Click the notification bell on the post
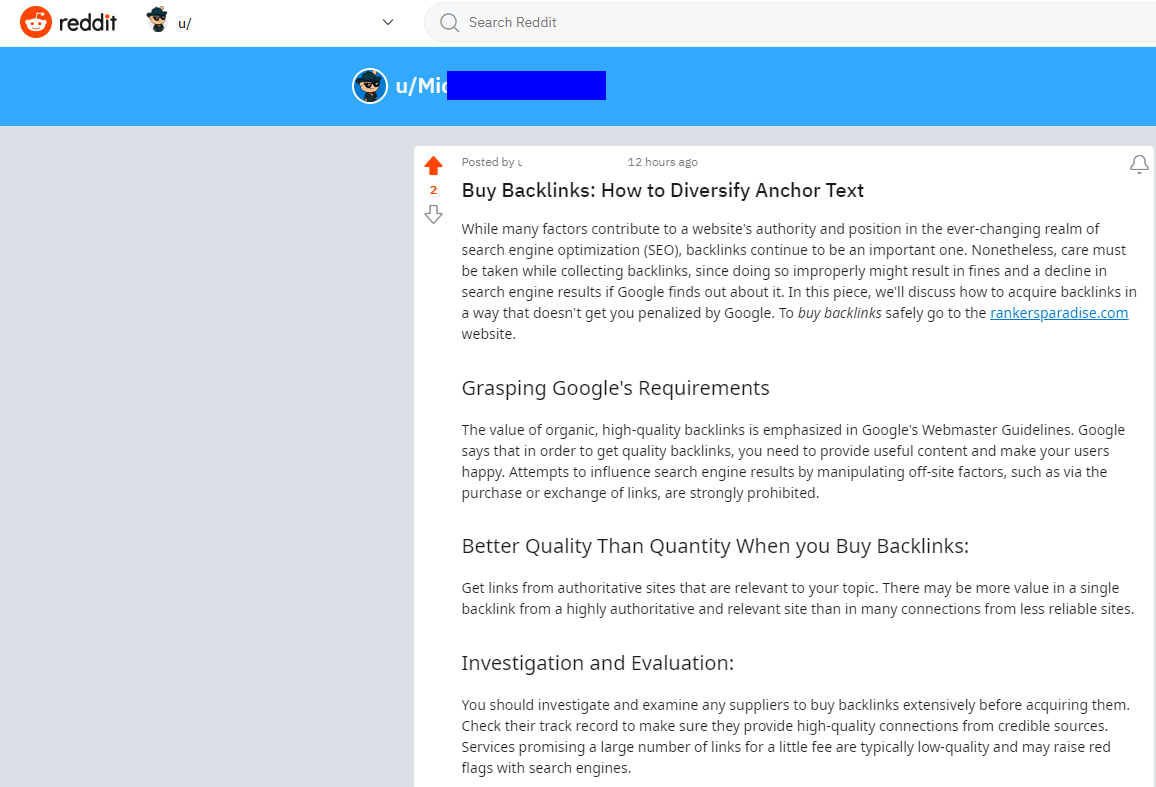Viewport: 1156px width, 787px height. (1139, 164)
